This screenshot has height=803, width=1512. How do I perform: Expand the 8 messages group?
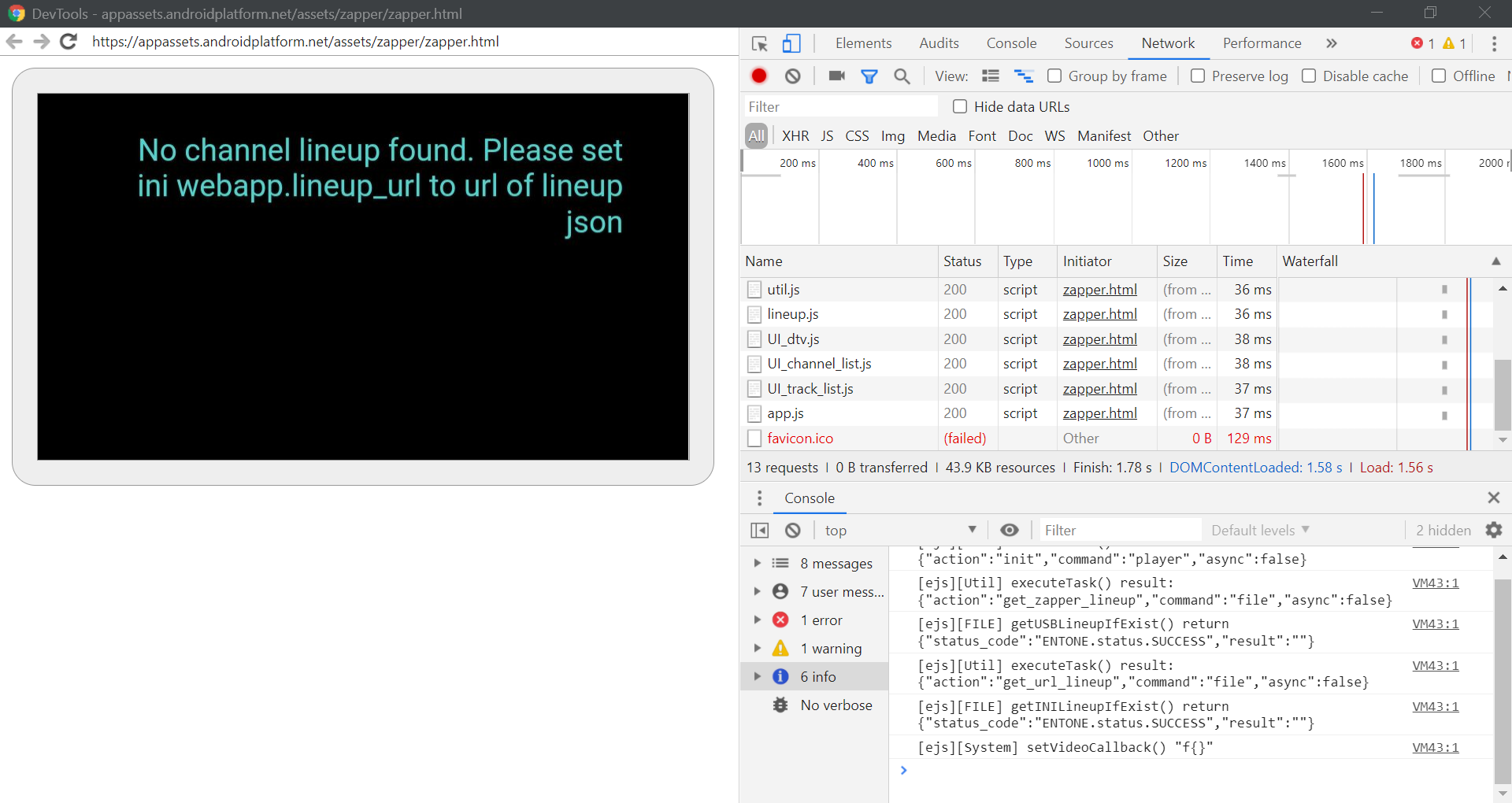757,564
